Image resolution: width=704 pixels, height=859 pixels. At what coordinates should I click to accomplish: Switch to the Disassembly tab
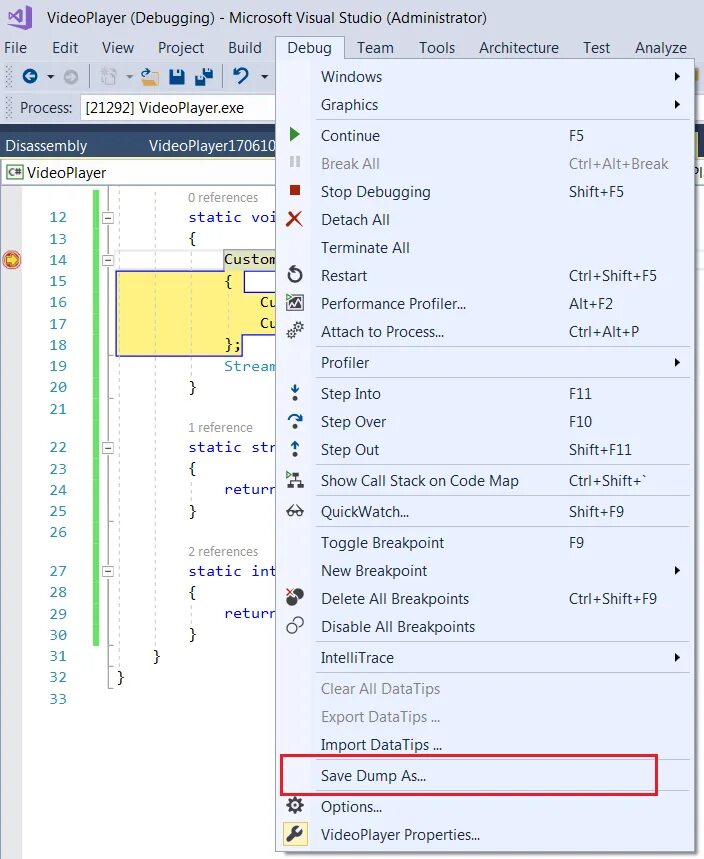tap(47, 146)
